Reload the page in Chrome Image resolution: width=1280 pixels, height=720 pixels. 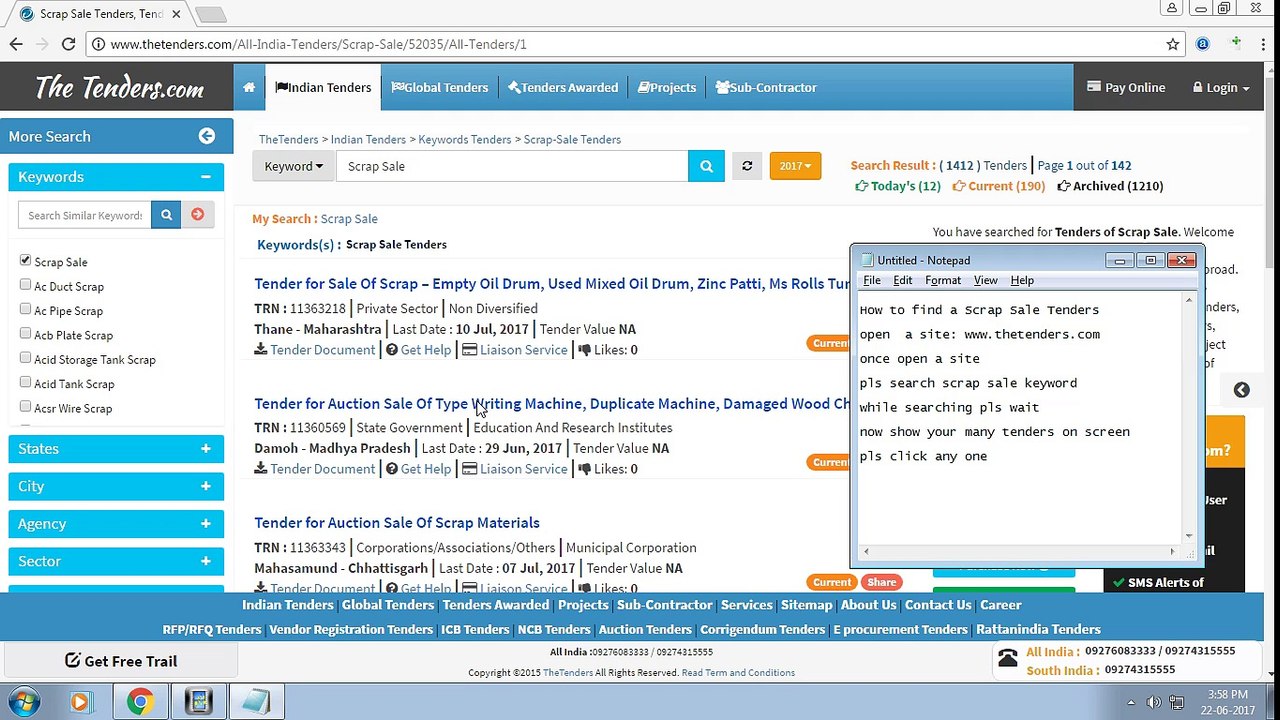(x=68, y=44)
